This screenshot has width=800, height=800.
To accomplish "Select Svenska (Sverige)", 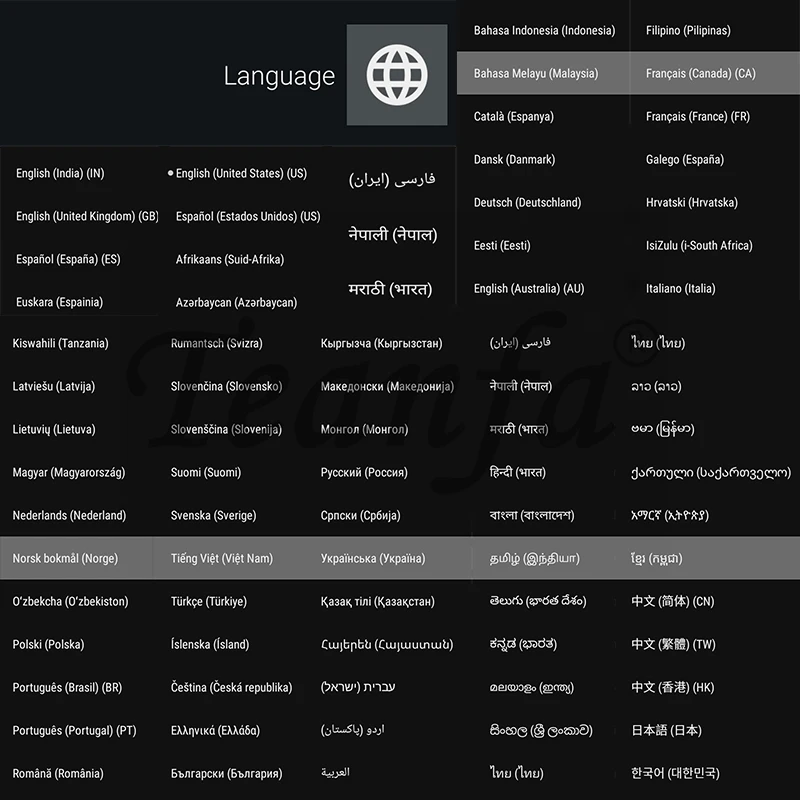I will (x=213, y=515).
